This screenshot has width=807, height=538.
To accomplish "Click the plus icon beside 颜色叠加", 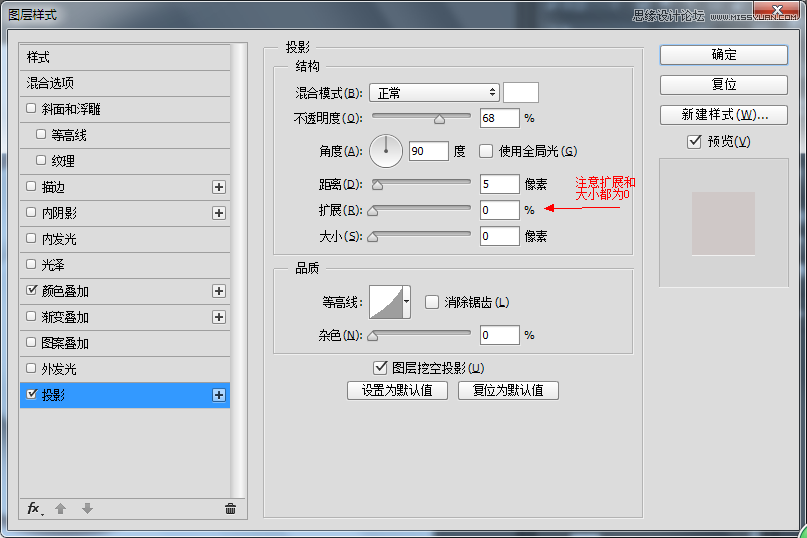I will (219, 291).
